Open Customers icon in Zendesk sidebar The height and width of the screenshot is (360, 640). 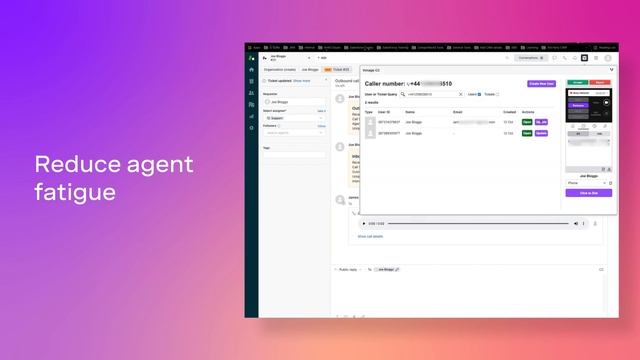(251, 93)
